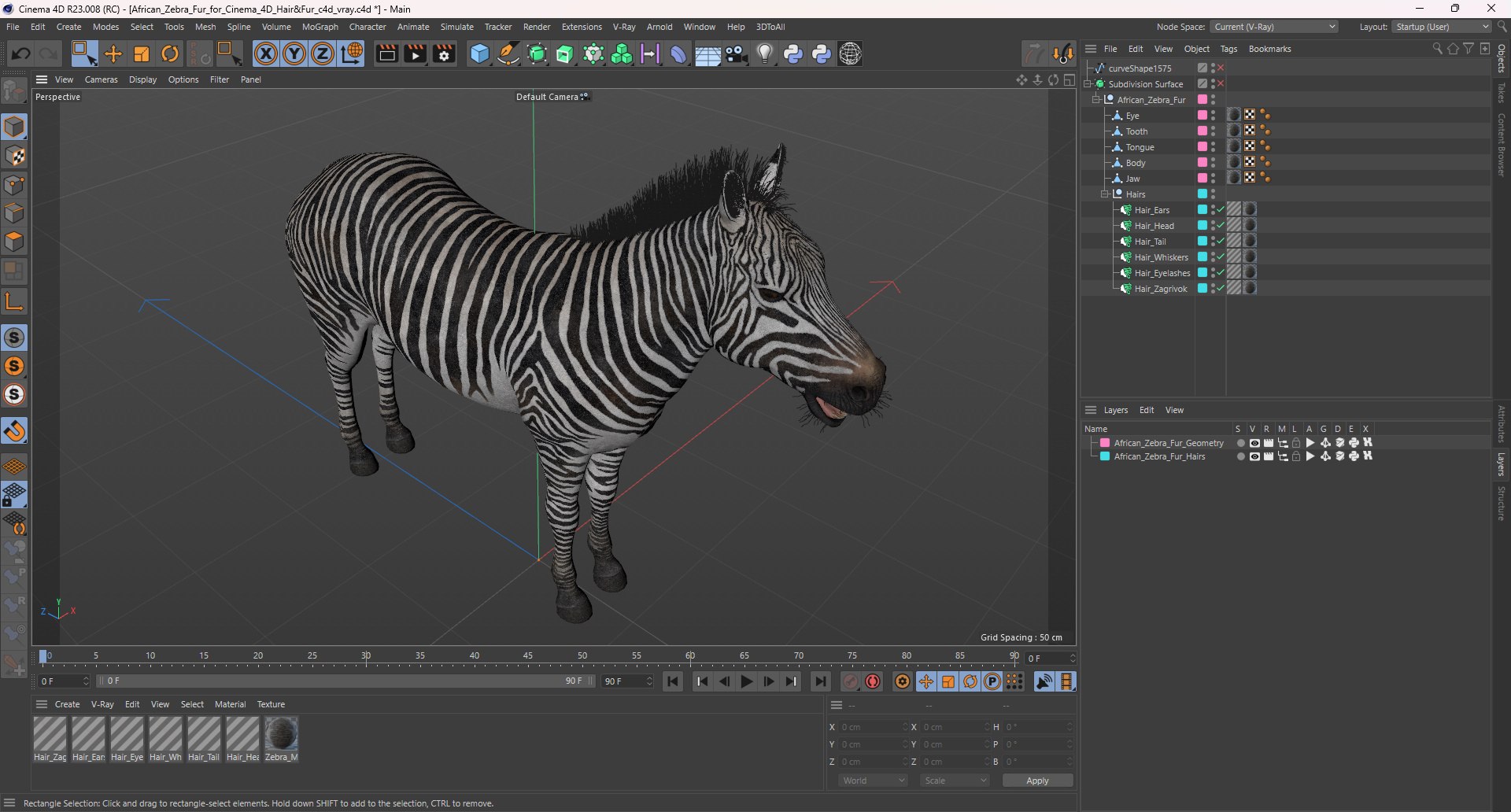
Task: Click the Enable Axis L icon
Action: point(14,301)
